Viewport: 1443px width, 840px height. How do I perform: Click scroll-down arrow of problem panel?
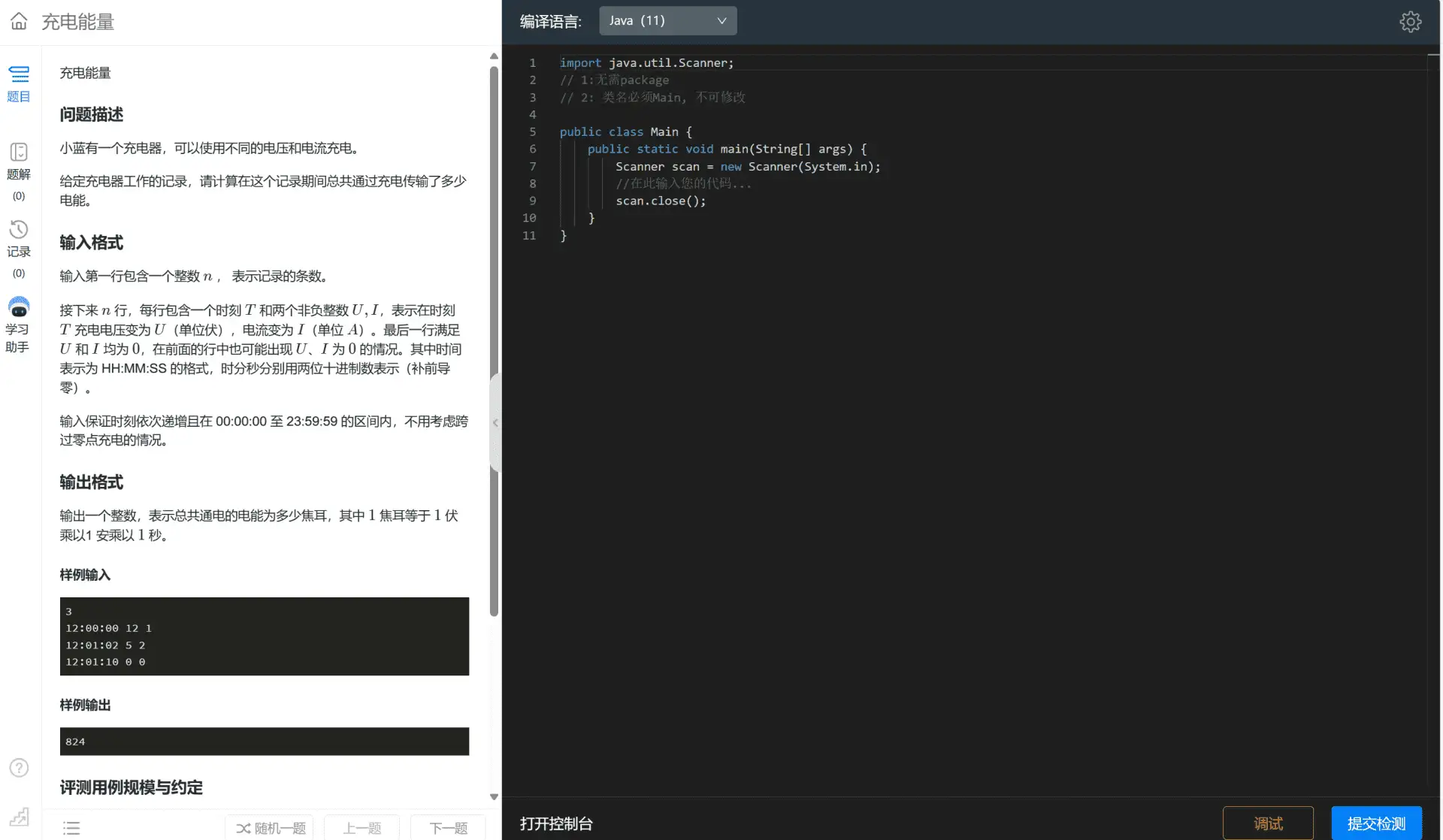(494, 796)
